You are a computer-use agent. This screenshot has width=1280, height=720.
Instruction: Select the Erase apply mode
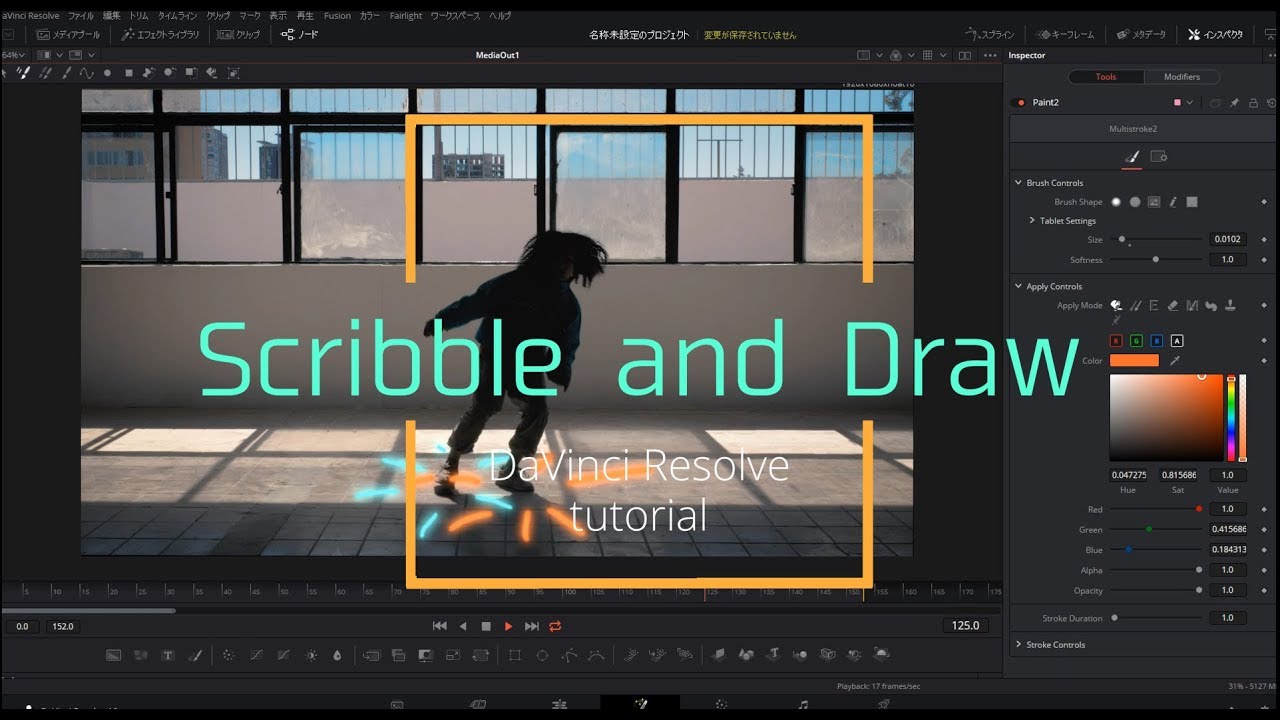pyautogui.click(x=1173, y=305)
